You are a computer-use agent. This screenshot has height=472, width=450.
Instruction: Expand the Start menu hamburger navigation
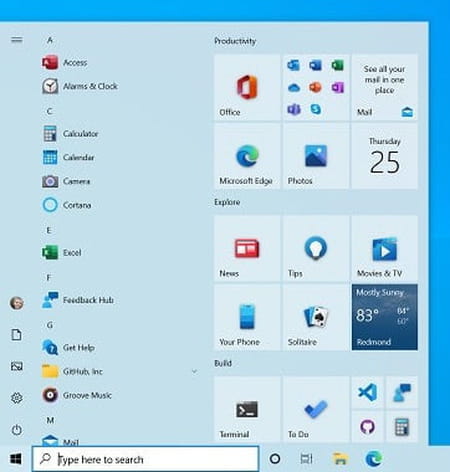coord(17,40)
